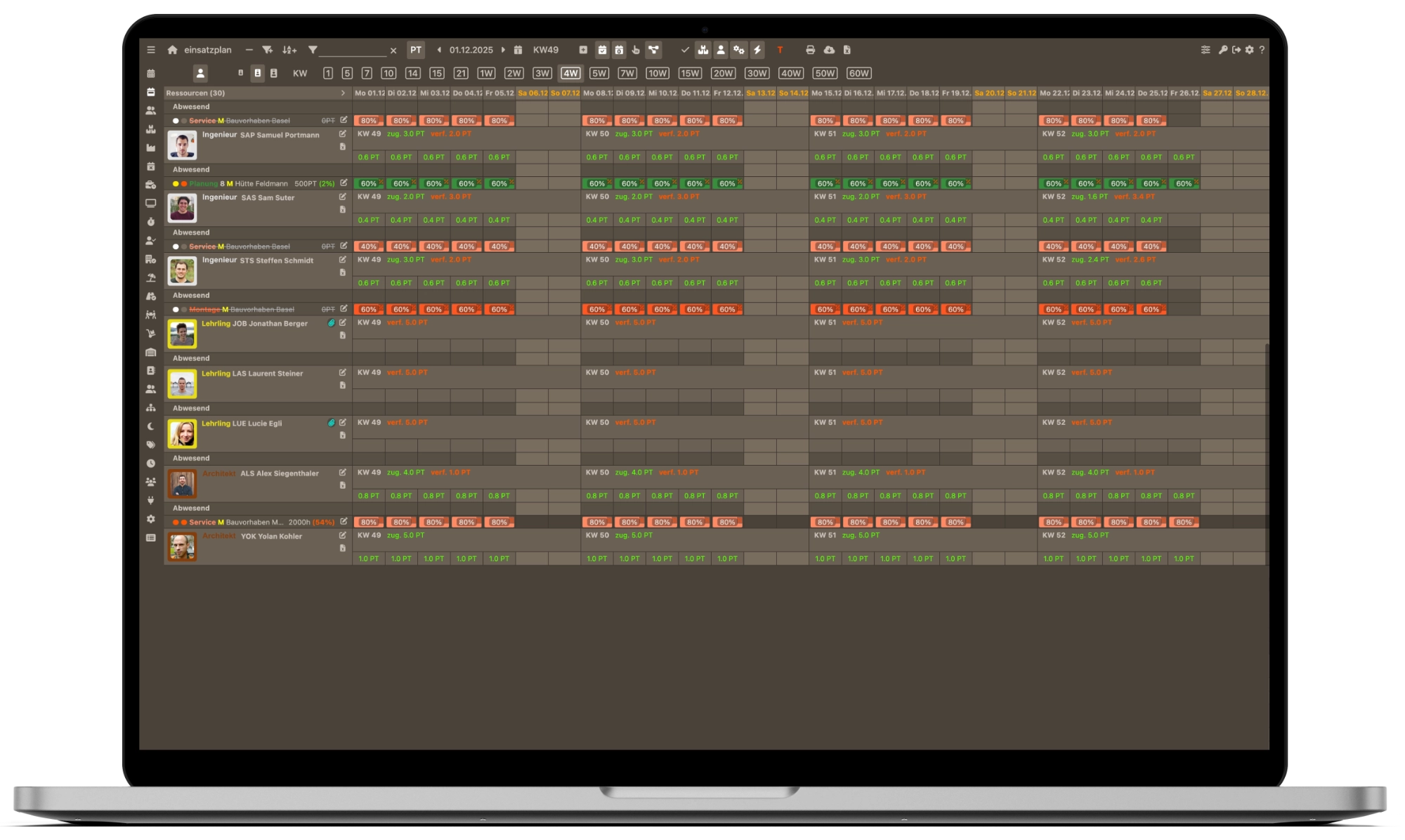The height and width of the screenshot is (840, 1405).
Task: Click the cloud download icon
Action: pyautogui.click(x=829, y=50)
